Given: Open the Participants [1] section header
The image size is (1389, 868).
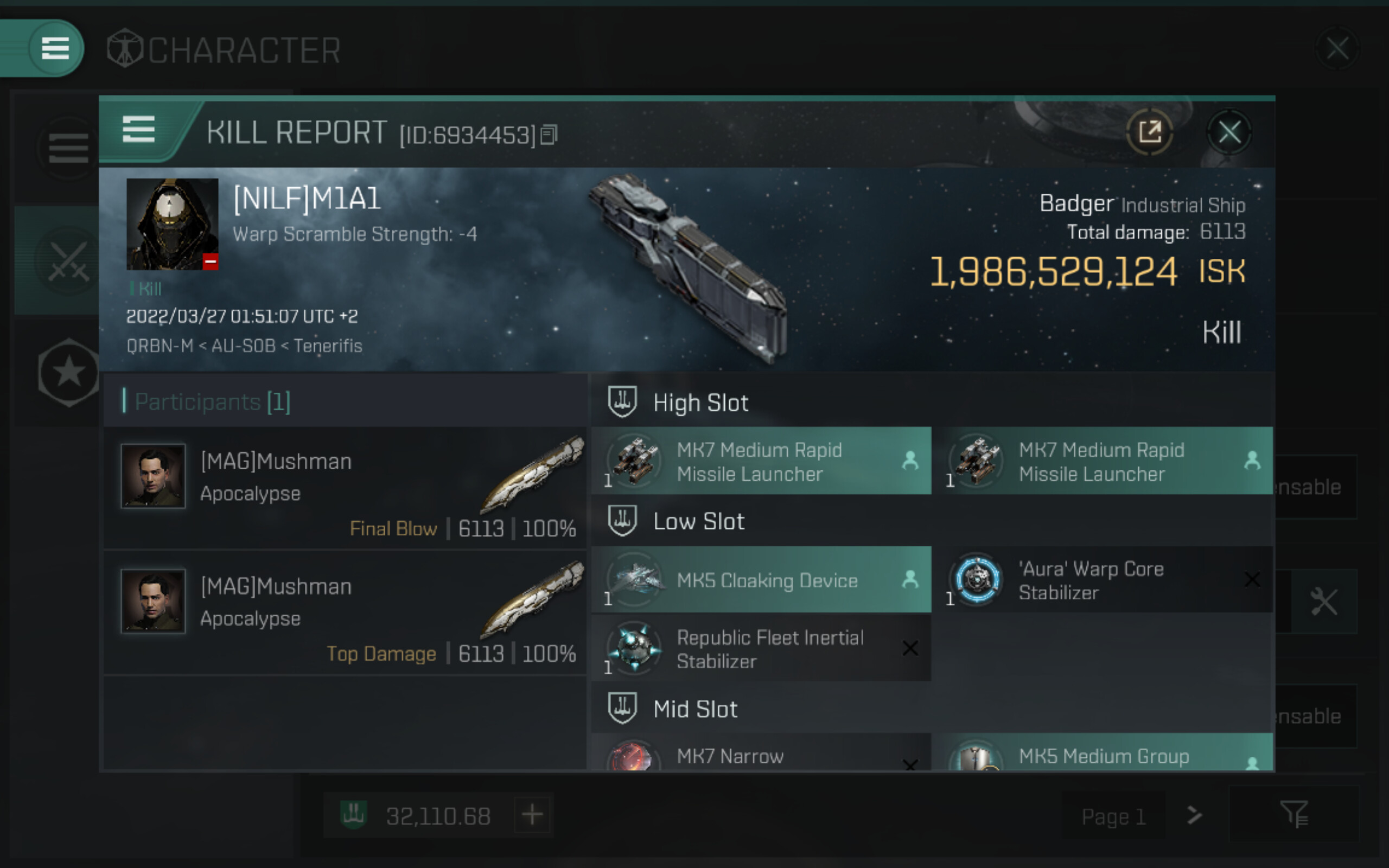Looking at the screenshot, I should 213,402.
